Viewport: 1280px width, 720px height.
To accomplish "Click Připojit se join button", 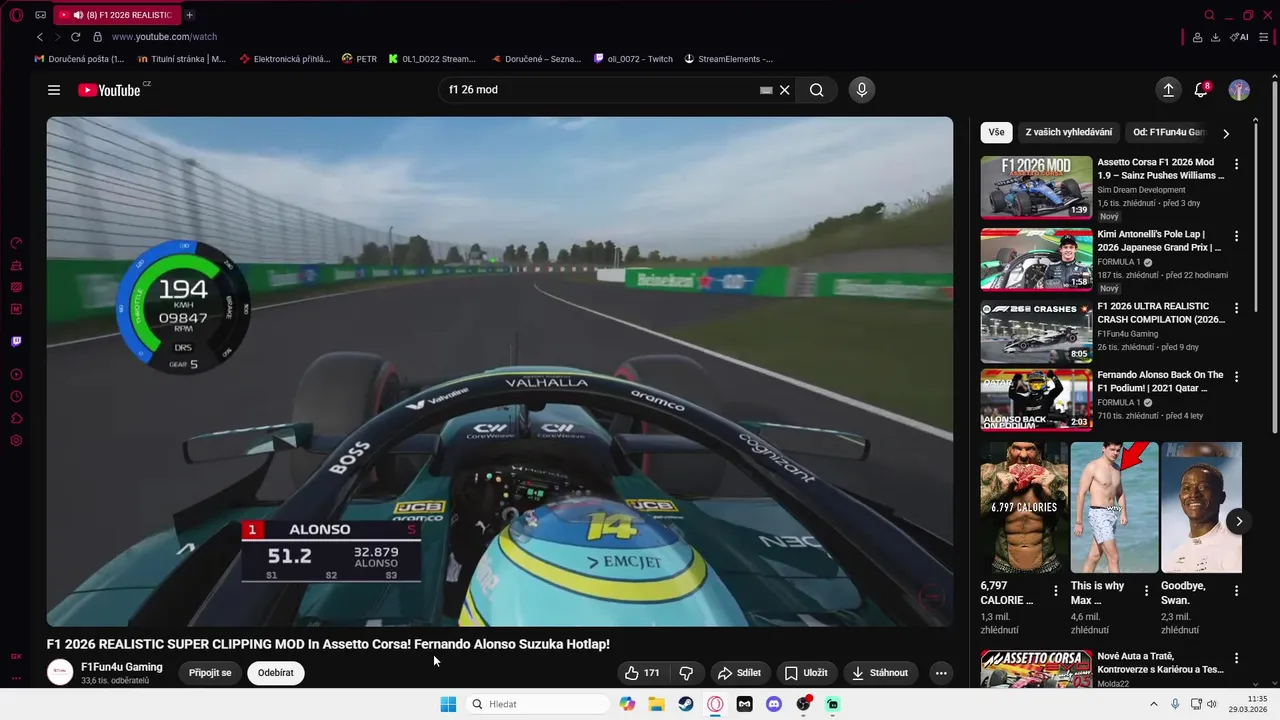I will tap(210, 673).
